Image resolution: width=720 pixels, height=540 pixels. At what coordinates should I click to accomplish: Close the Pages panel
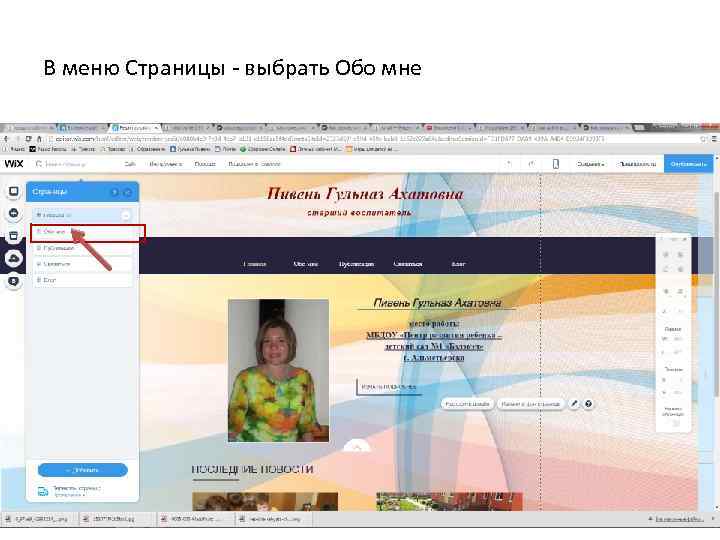(x=128, y=192)
